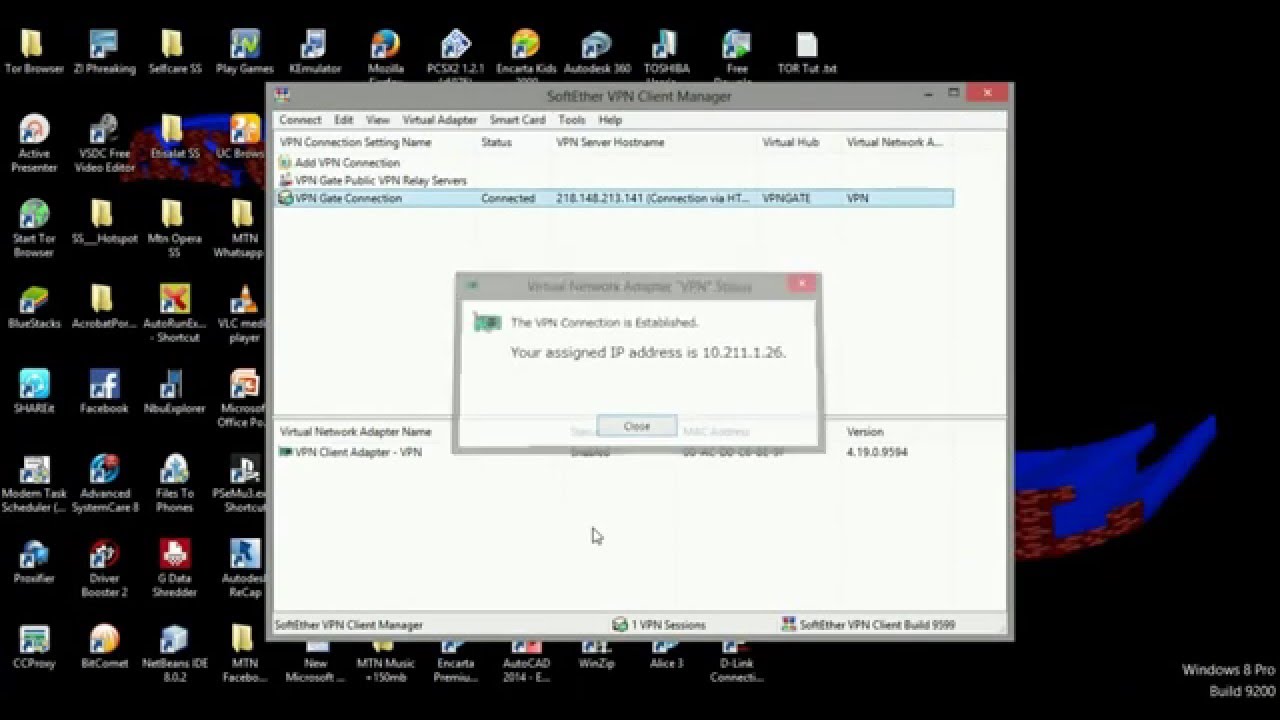Open the Smart Card menu

(517, 120)
